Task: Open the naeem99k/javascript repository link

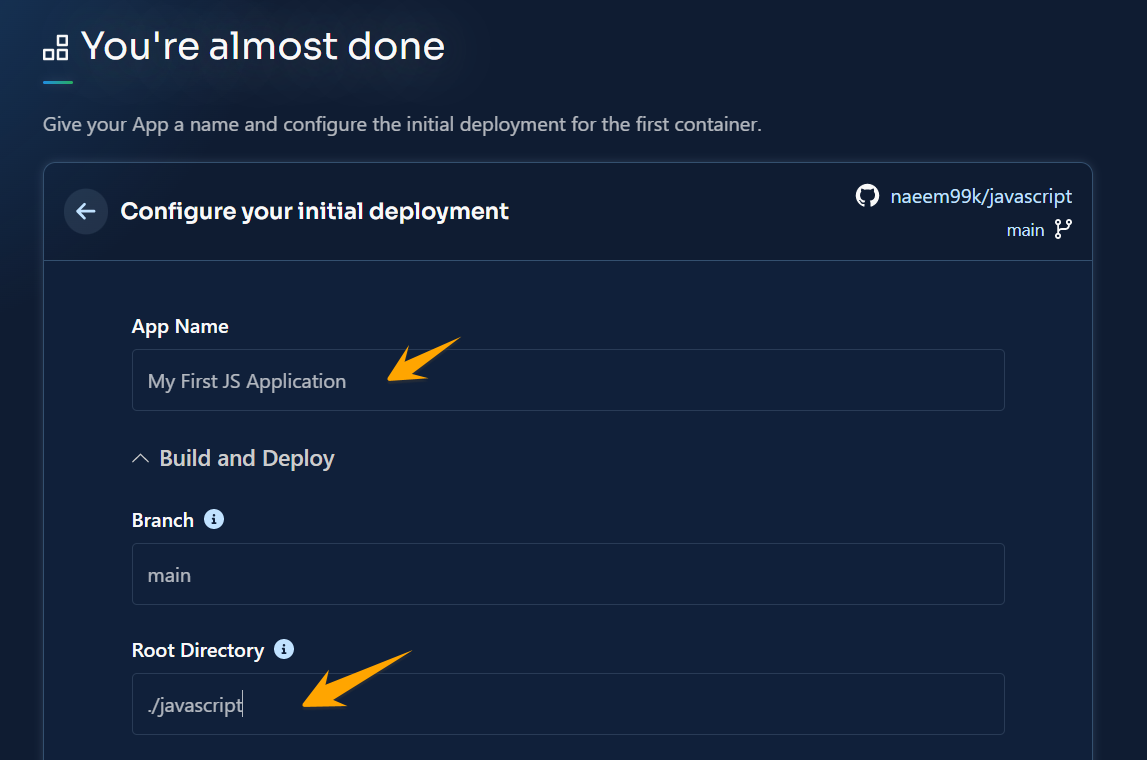Action: pyautogui.click(x=980, y=196)
